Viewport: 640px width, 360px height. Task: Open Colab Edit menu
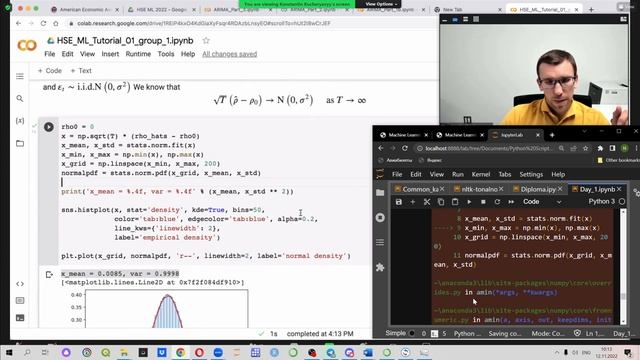tap(67, 54)
